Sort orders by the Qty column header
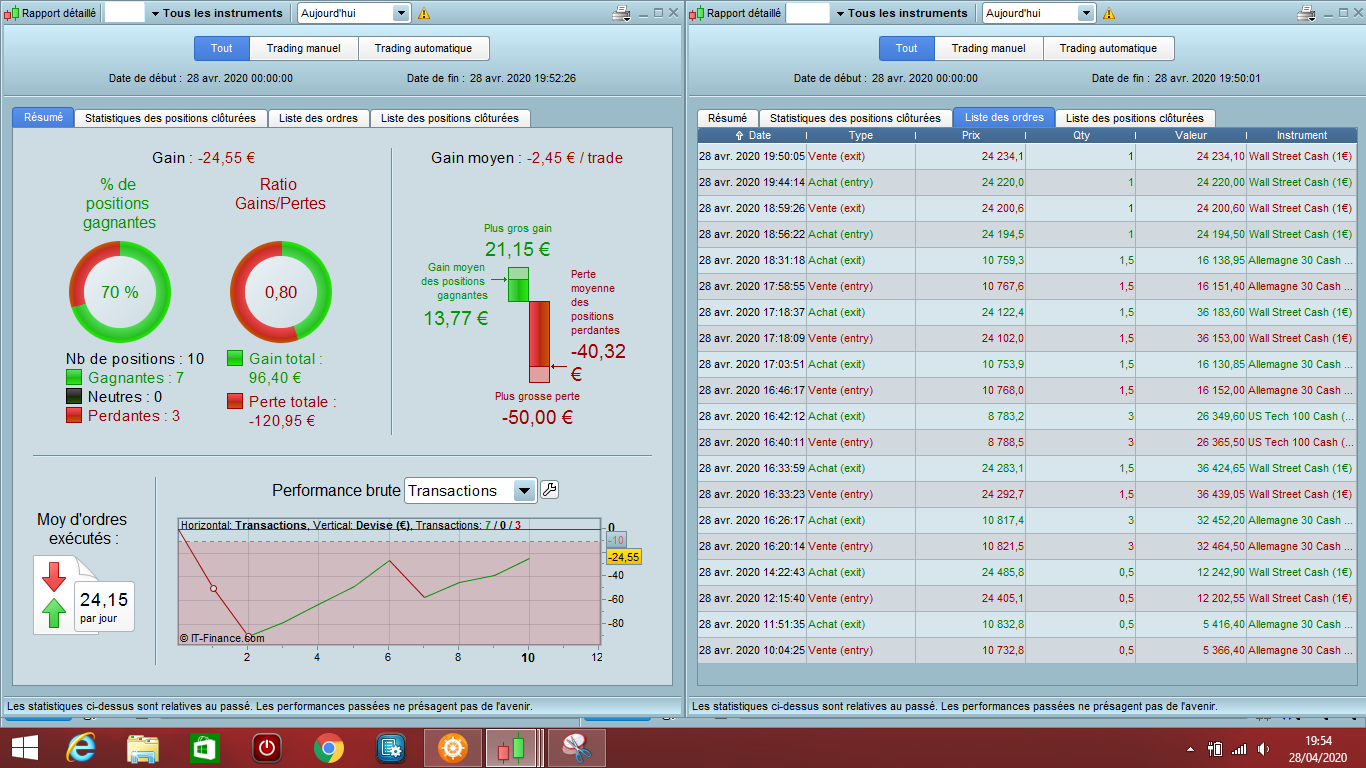 pos(1081,135)
